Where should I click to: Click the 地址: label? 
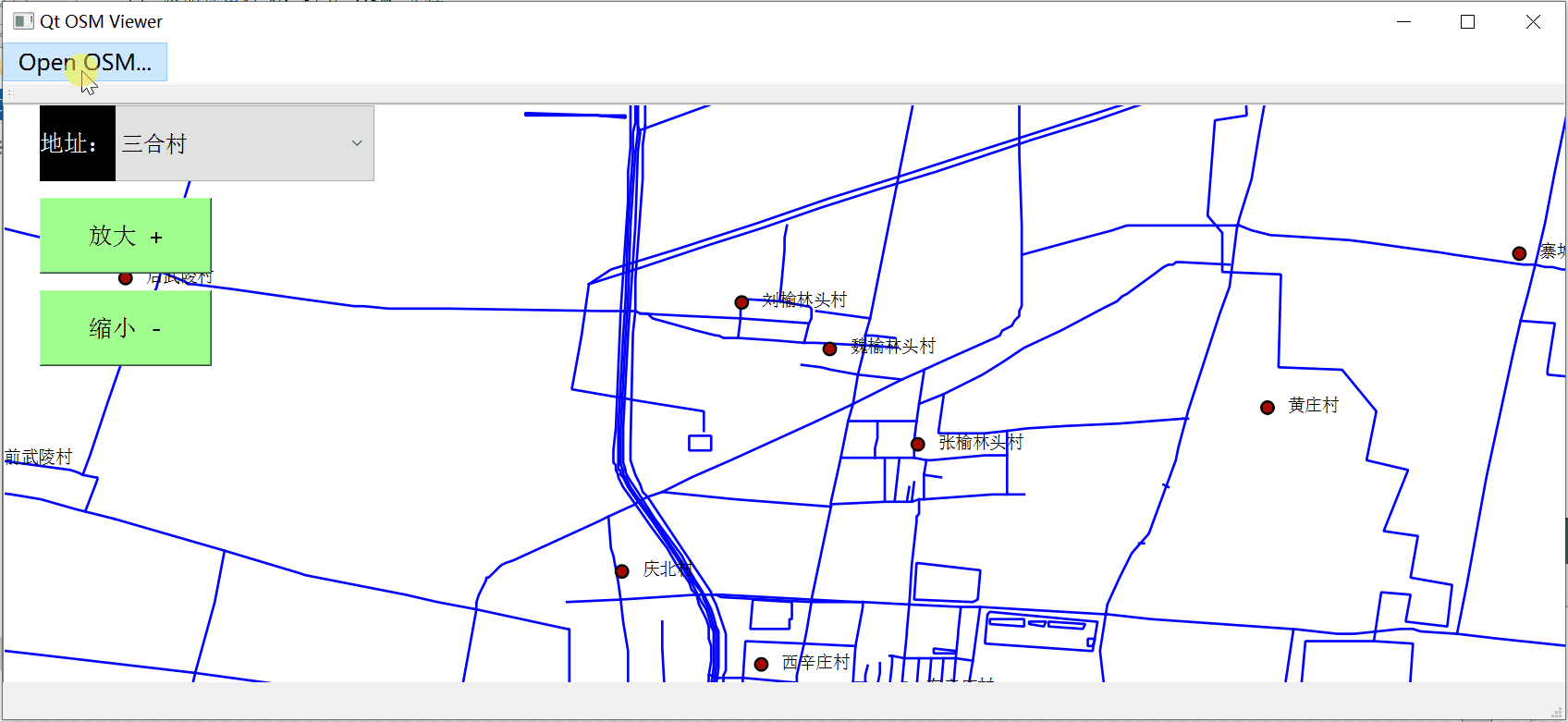pos(78,143)
